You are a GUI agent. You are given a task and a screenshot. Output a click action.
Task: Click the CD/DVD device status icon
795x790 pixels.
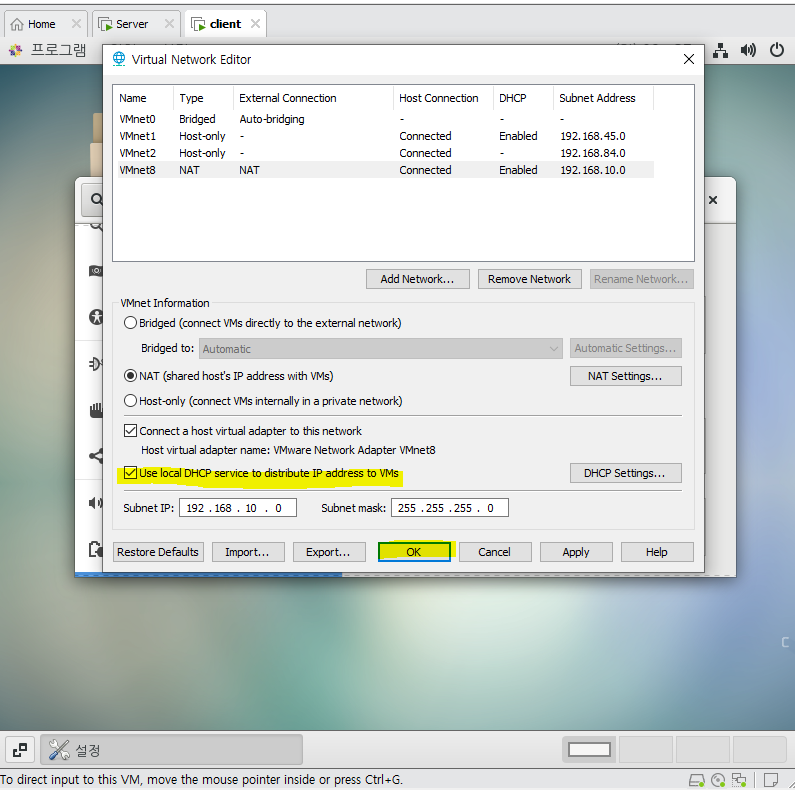pyautogui.click(x=718, y=779)
